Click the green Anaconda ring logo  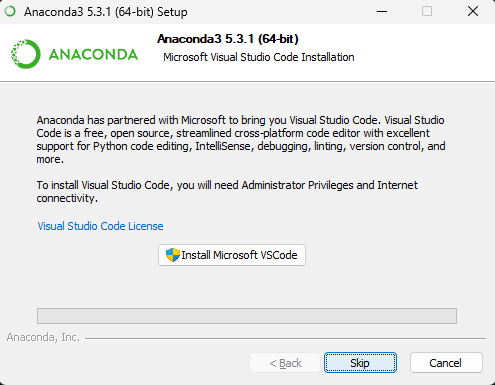click(x=26, y=54)
